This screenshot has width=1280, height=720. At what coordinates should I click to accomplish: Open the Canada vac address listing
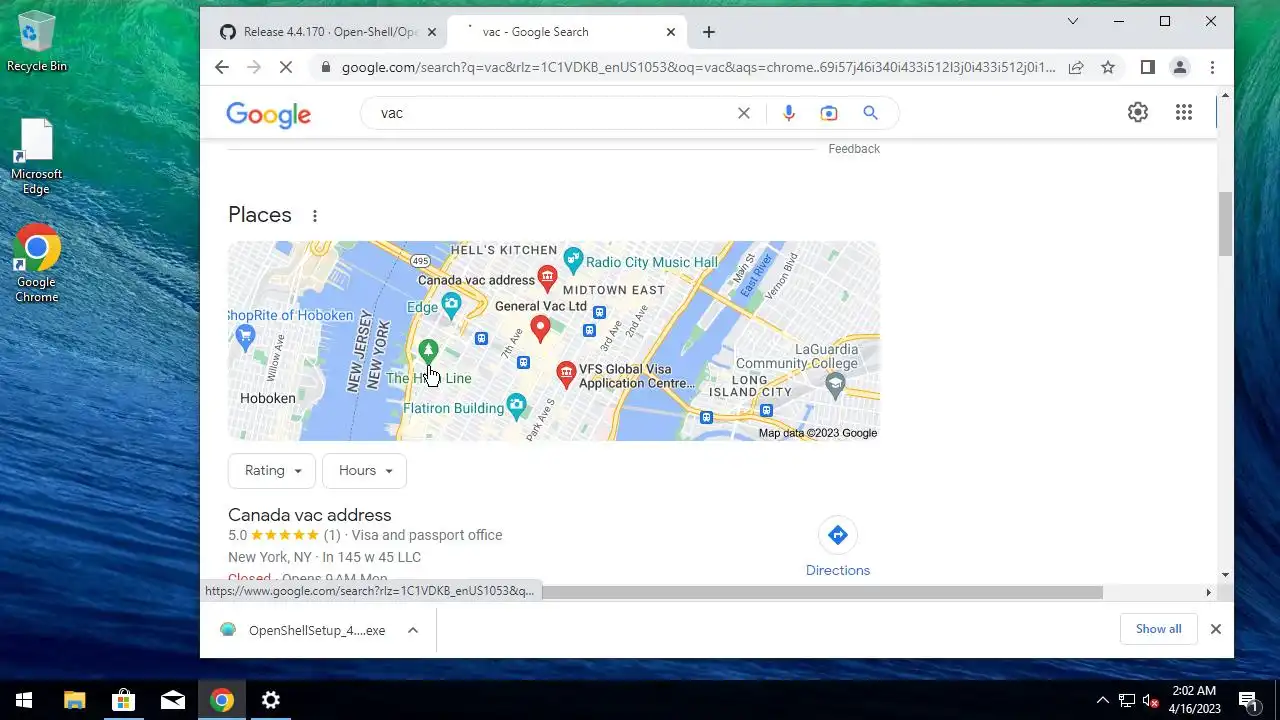click(310, 515)
